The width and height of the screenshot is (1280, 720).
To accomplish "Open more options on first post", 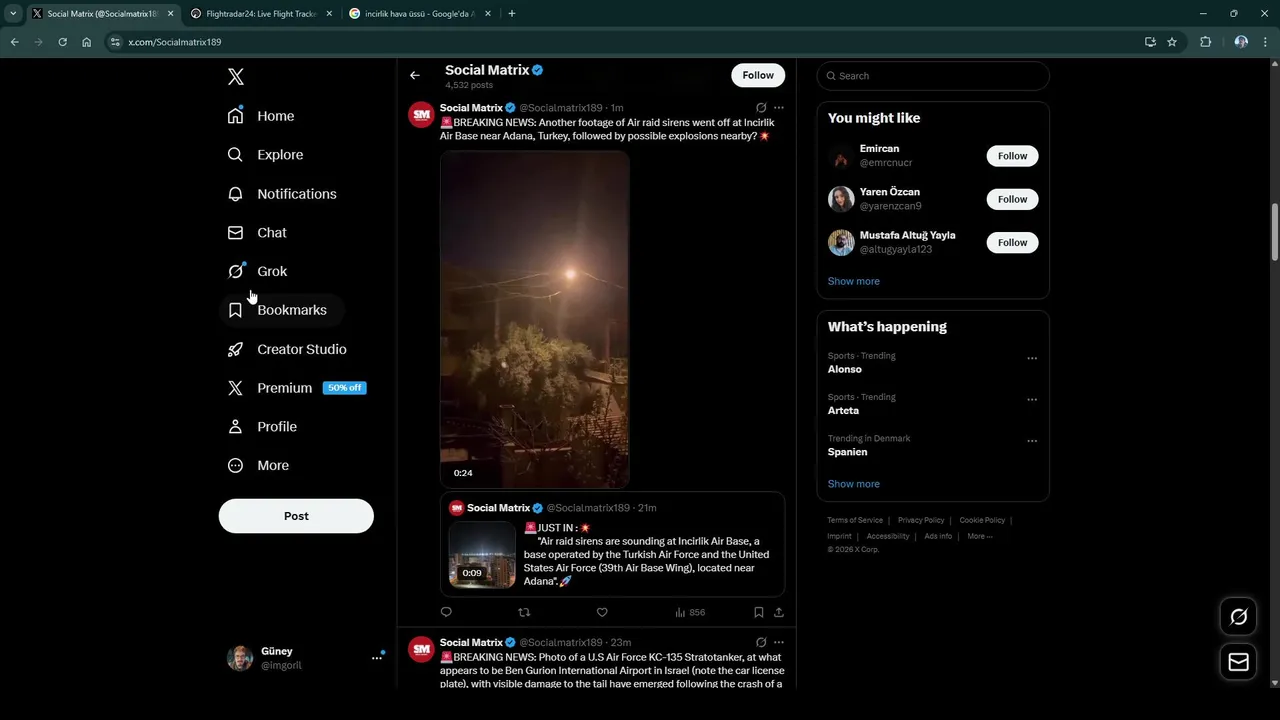I will [x=779, y=108].
